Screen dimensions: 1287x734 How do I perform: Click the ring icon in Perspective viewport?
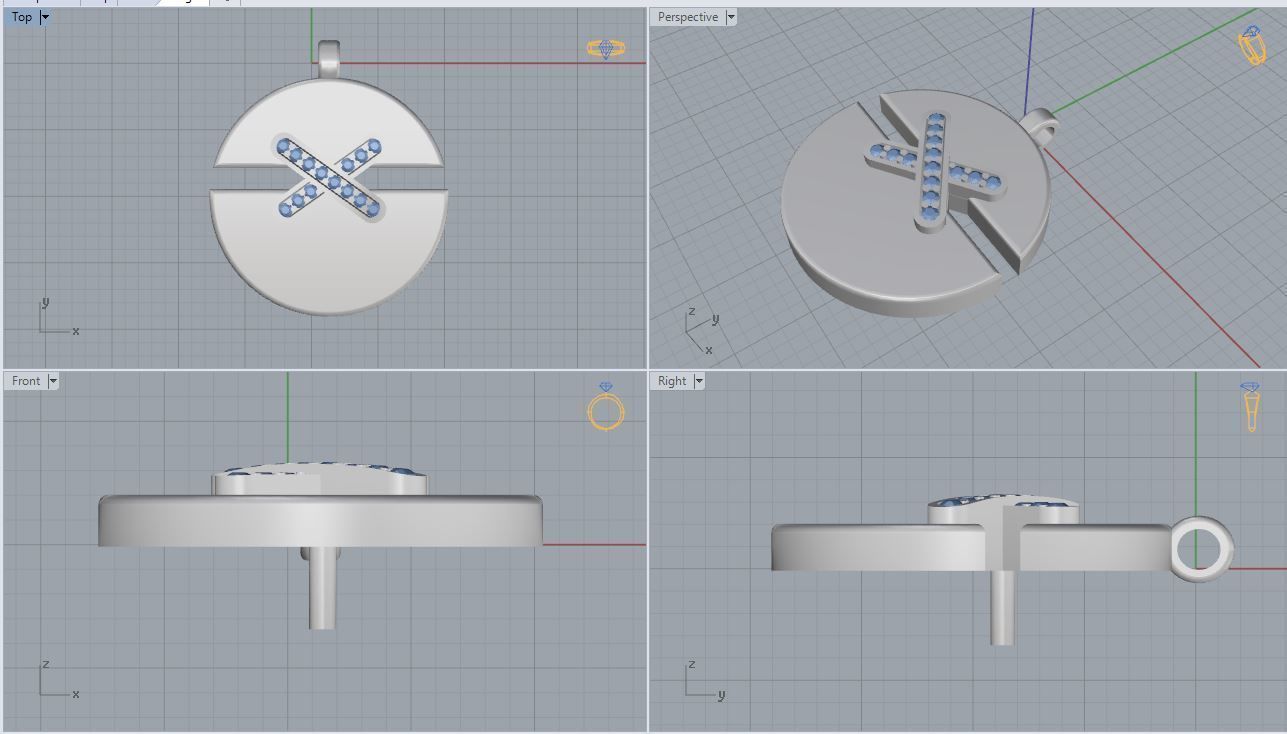pyautogui.click(x=1252, y=45)
